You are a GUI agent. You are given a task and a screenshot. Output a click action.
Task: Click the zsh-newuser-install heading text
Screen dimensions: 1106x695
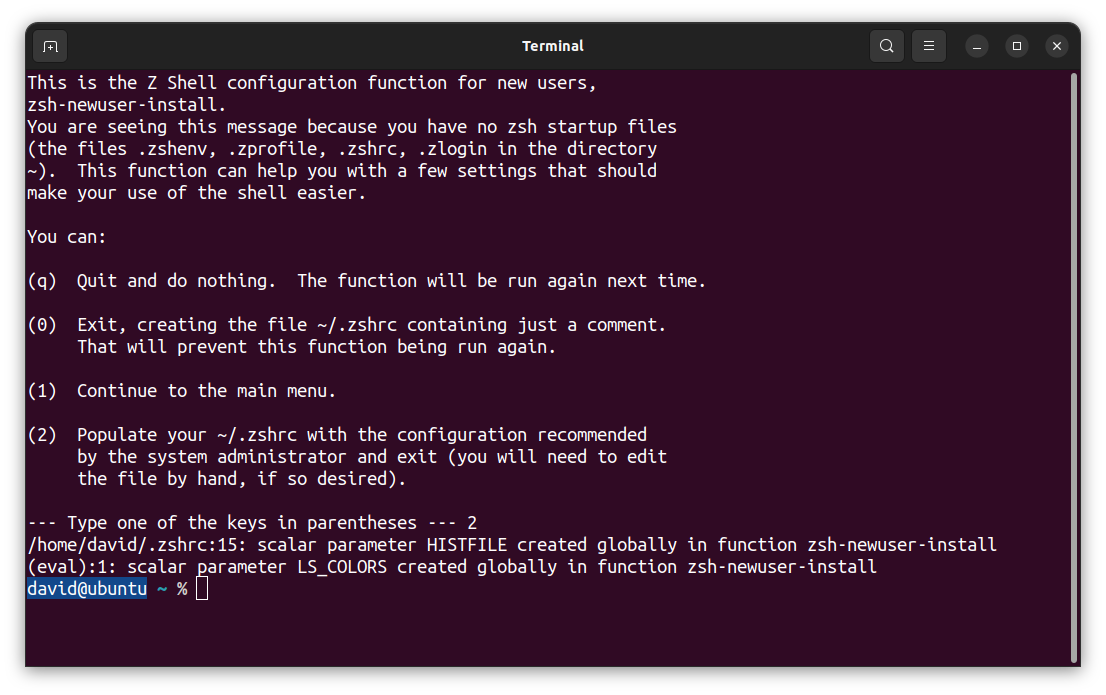pos(113,104)
